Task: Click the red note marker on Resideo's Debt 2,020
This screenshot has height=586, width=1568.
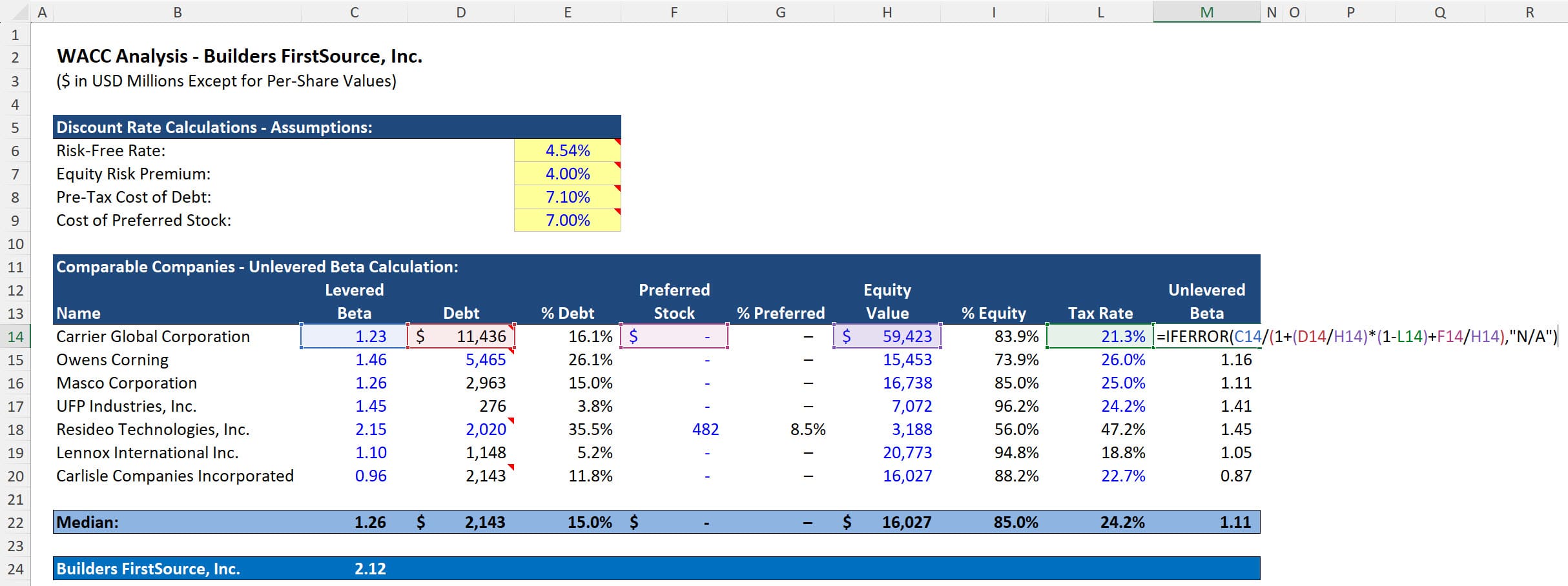Action: coord(510,420)
